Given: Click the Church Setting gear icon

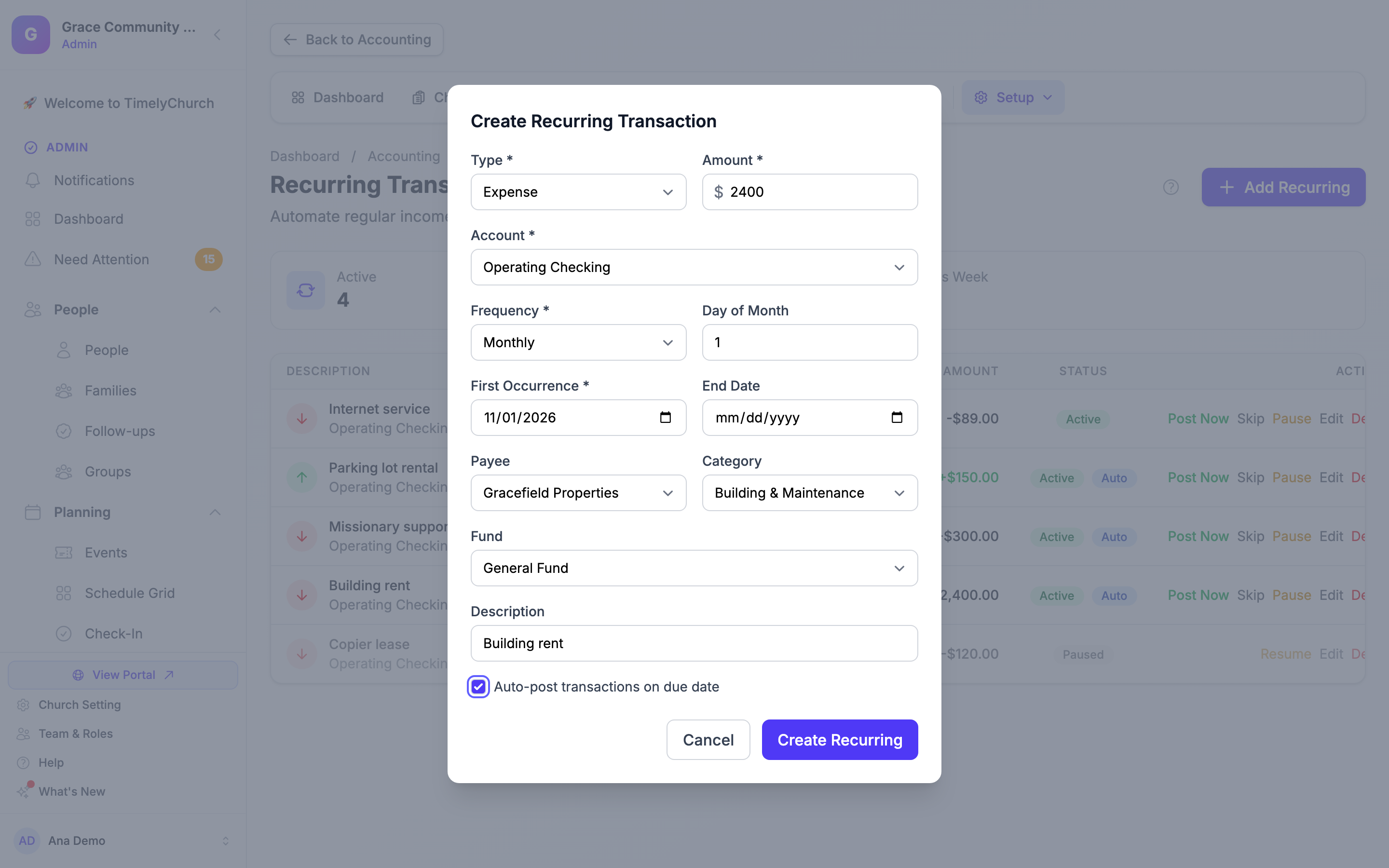Looking at the screenshot, I should click(23, 705).
